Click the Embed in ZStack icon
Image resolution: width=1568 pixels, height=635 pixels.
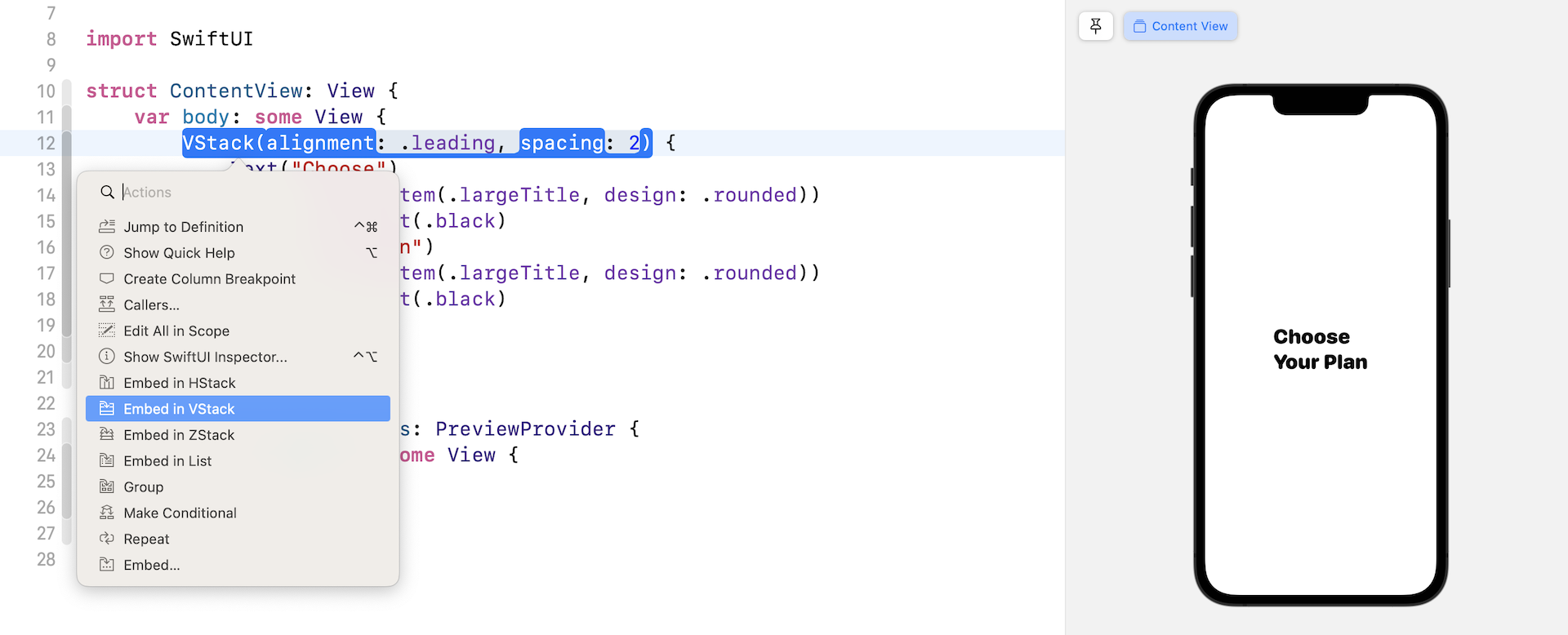[x=107, y=434]
